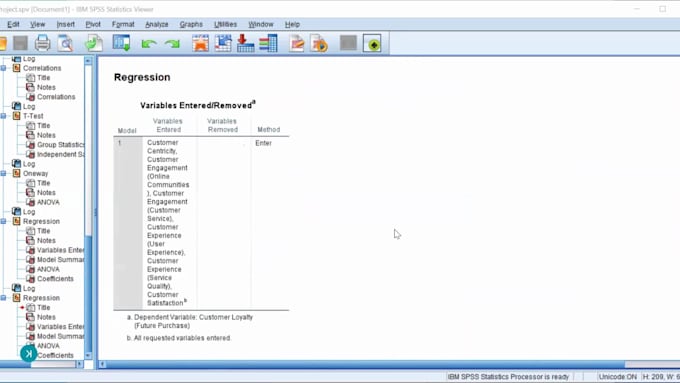680x383 pixels.
Task: Click the Group Statistics table icon
Action: 30,144
